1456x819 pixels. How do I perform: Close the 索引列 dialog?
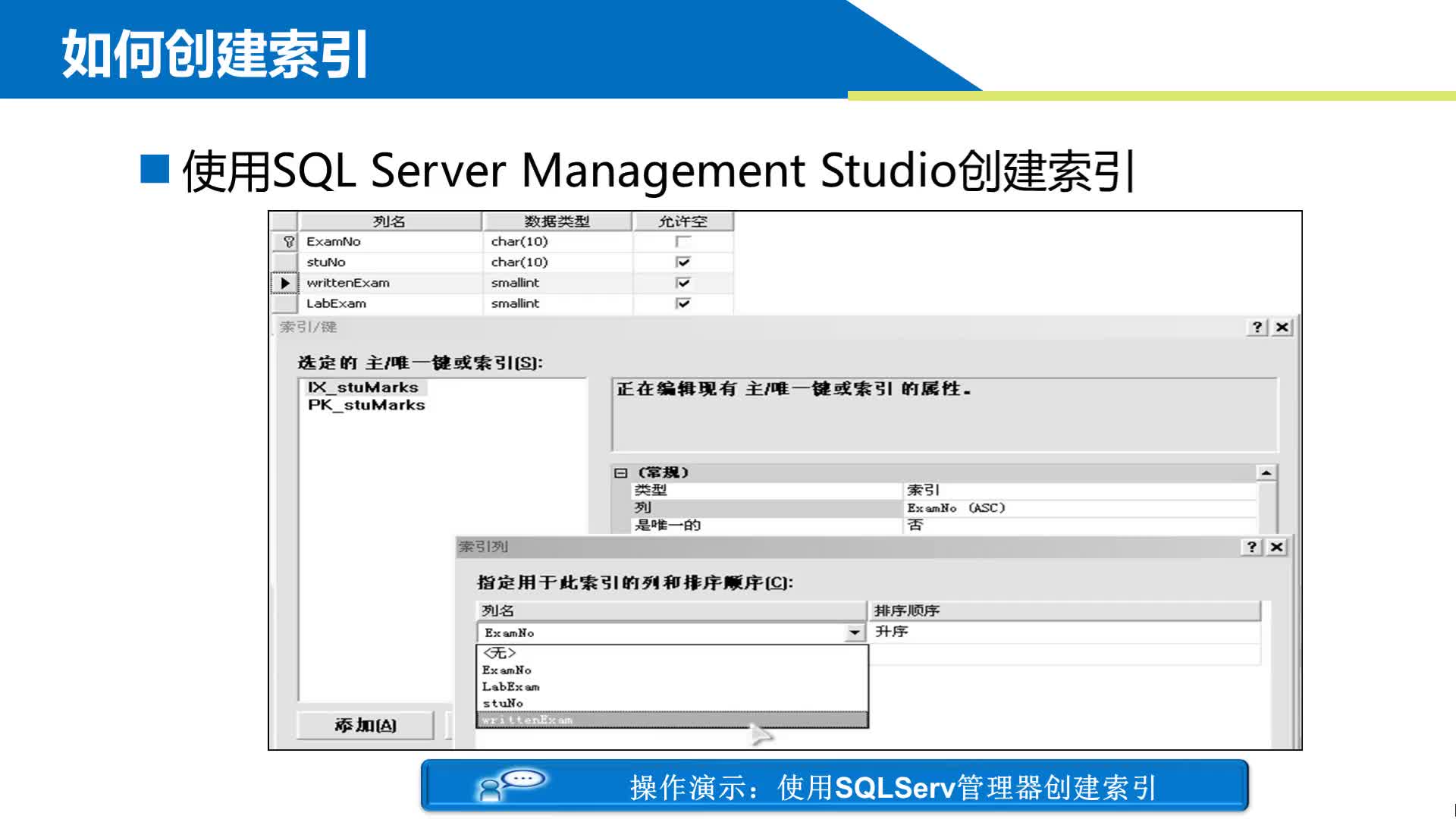click(1277, 547)
